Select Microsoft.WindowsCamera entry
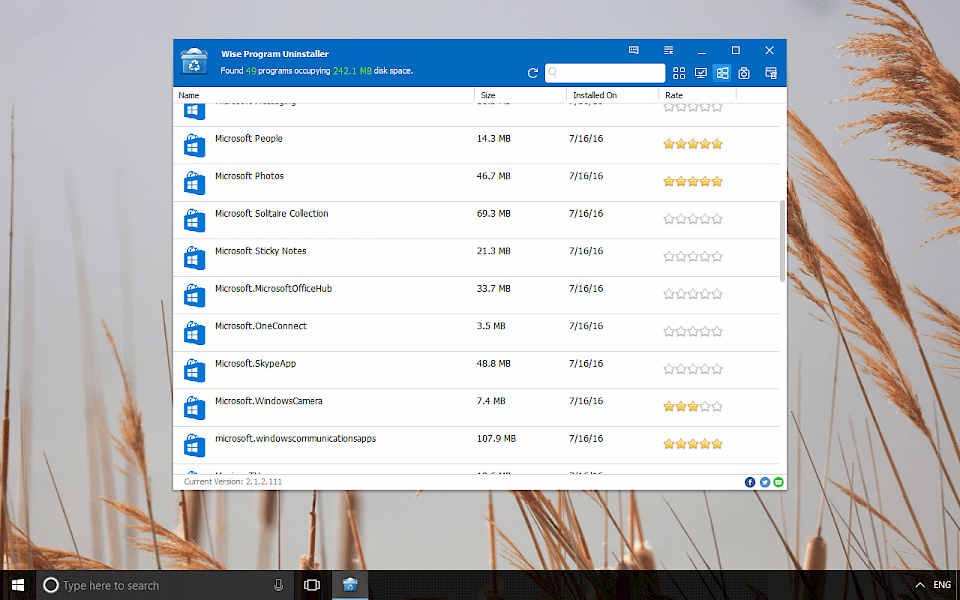The height and width of the screenshot is (600, 960). click(x=476, y=407)
